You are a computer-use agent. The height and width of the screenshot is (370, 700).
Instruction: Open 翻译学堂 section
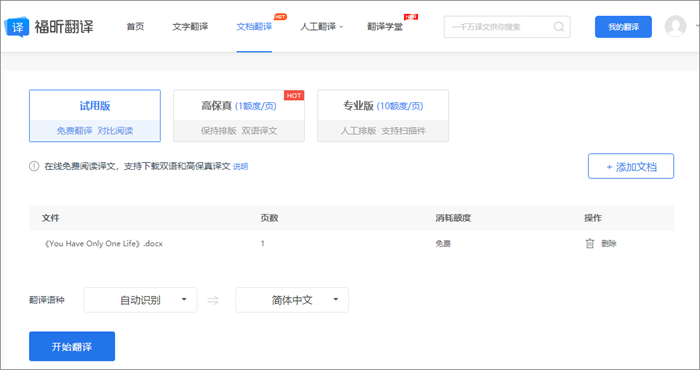coord(385,27)
